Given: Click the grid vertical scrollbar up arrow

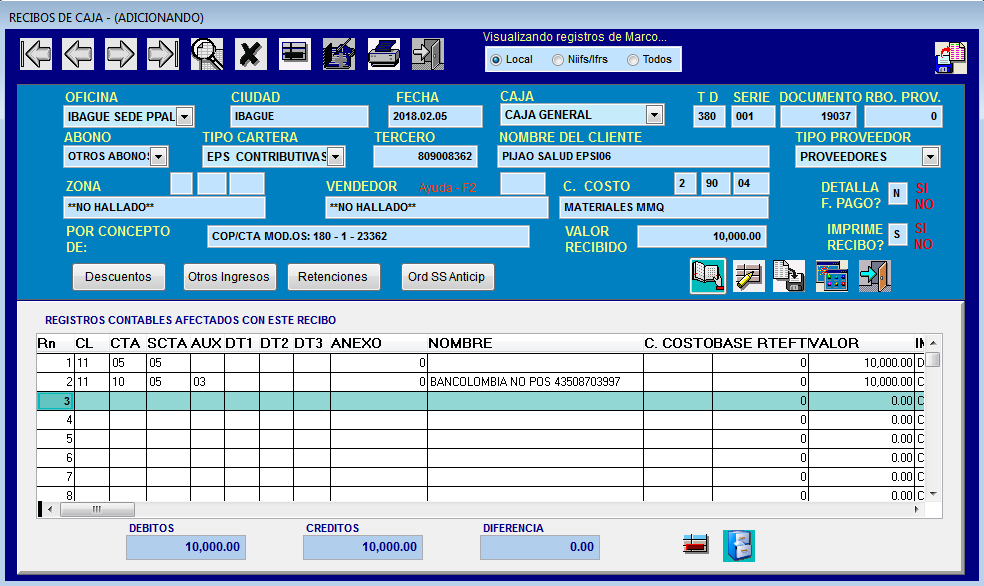Looking at the screenshot, I should tap(933, 343).
